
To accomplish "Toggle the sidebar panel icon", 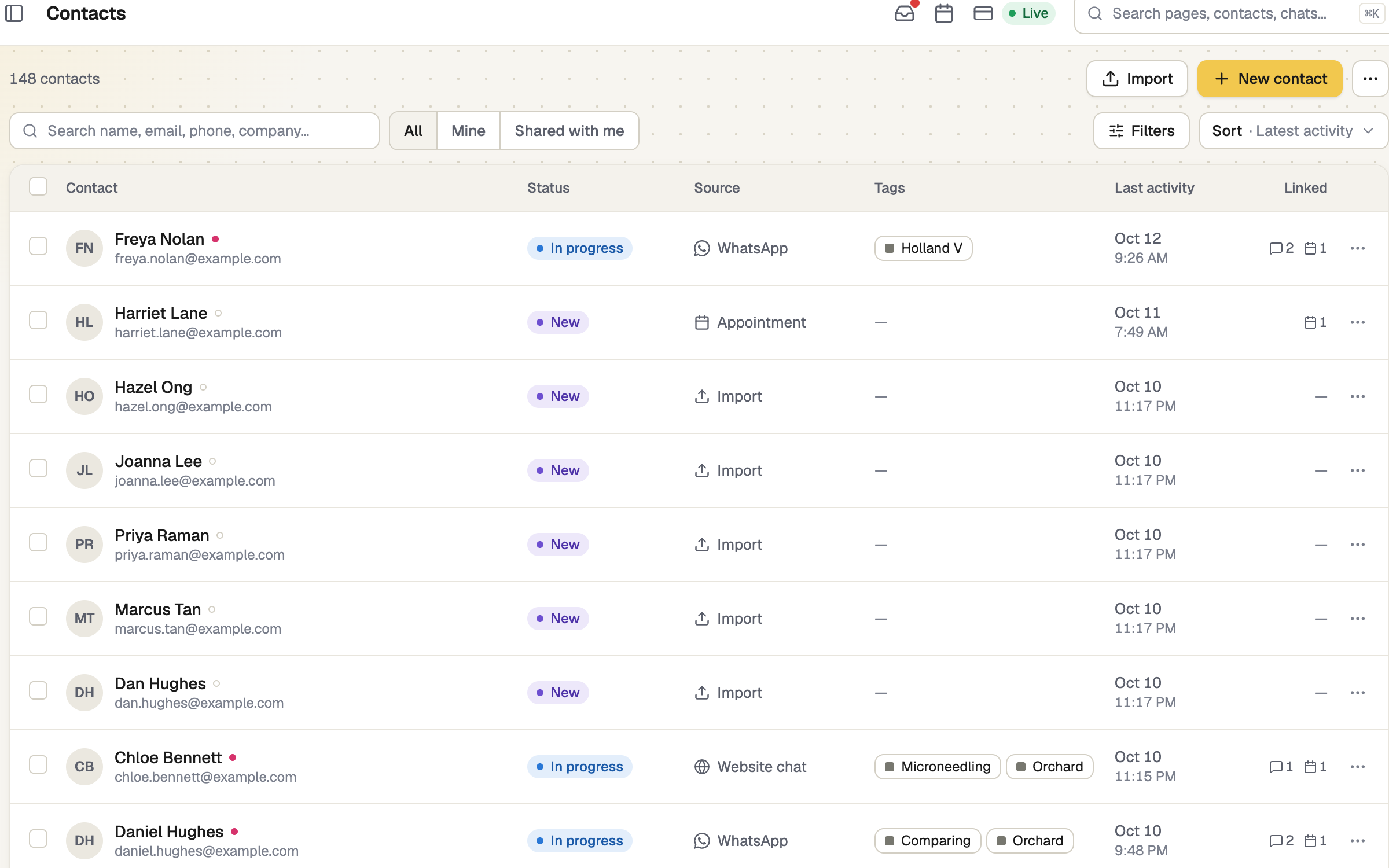I will tap(14, 13).
